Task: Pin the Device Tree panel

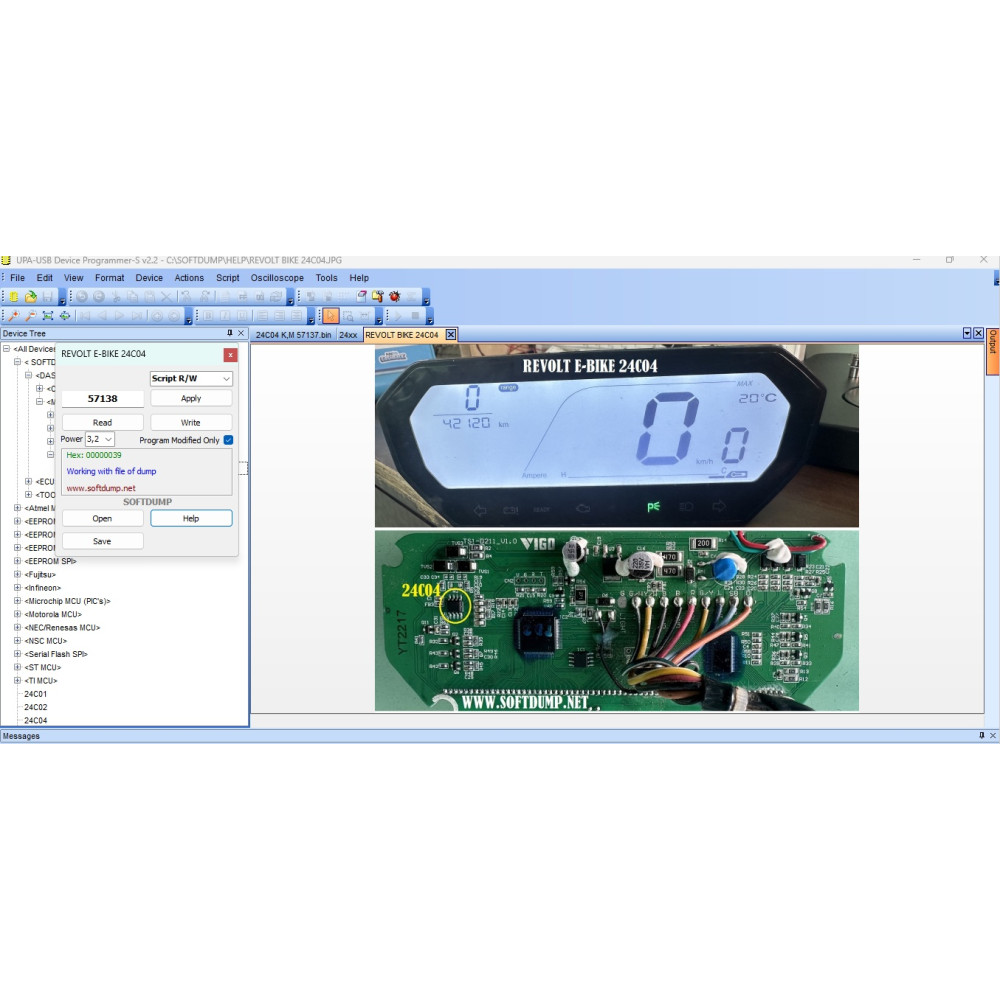Action: 230,333
